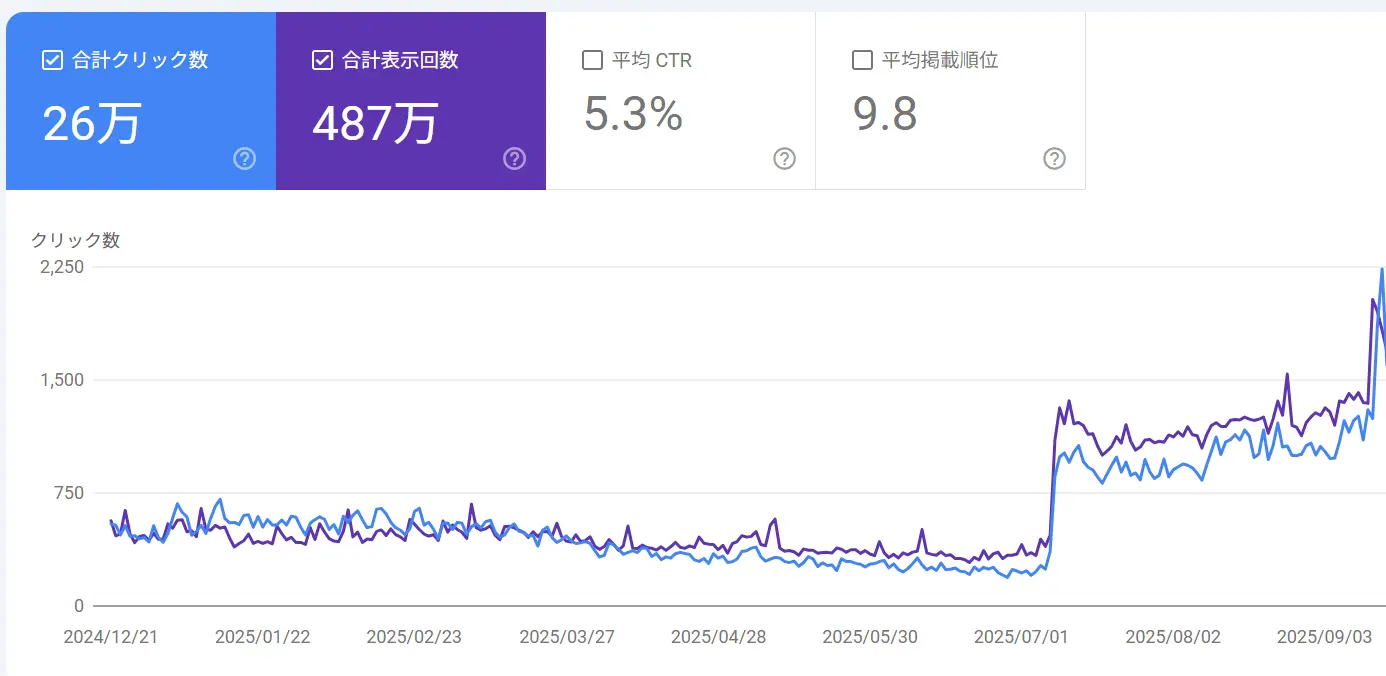This screenshot has width=1386, height=676.
Task: Toggle the 平均 CTR metric card on
Action: pos(680,100)
